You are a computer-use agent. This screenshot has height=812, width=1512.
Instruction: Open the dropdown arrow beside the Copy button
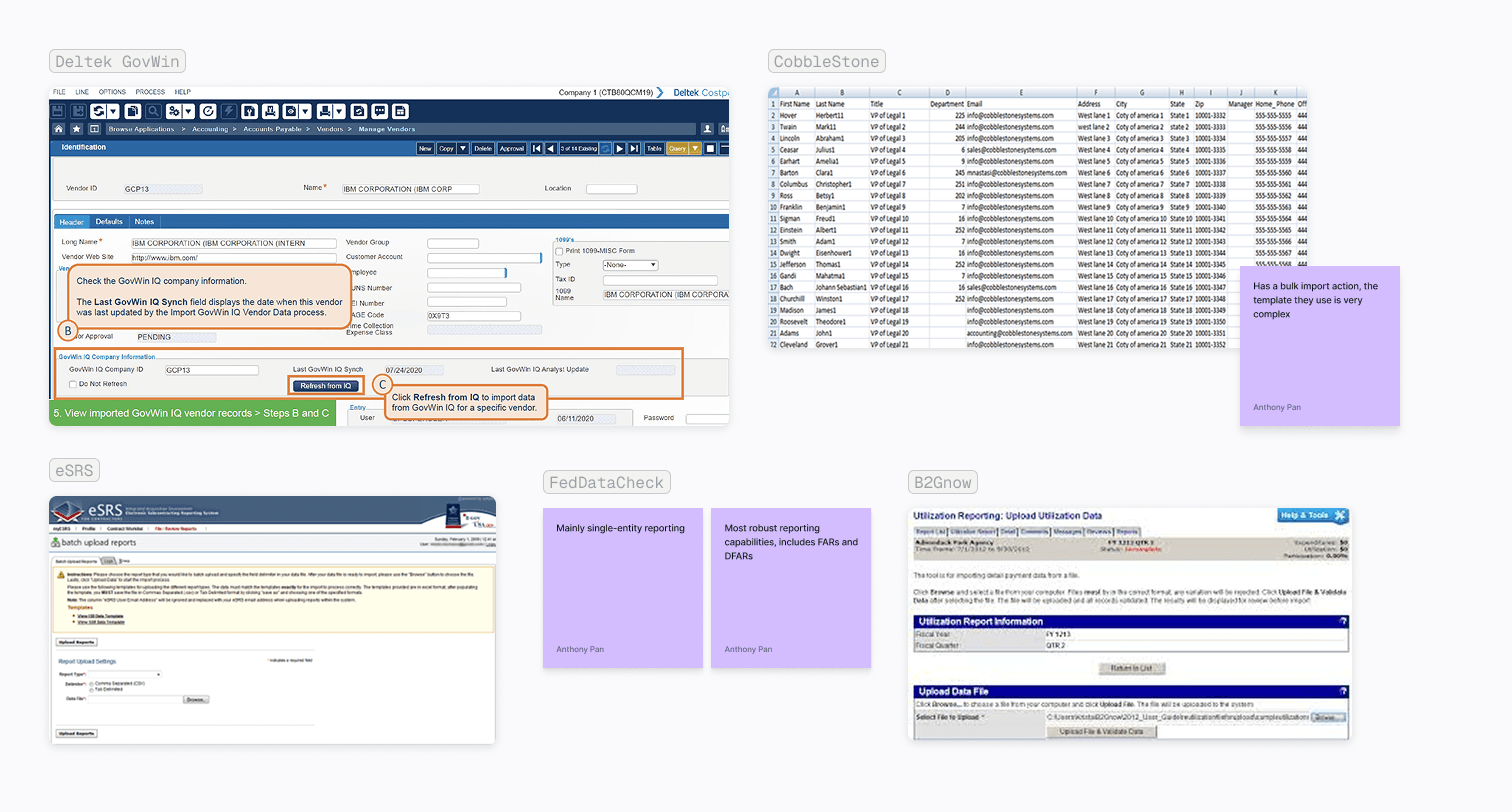tap(462, 148)
